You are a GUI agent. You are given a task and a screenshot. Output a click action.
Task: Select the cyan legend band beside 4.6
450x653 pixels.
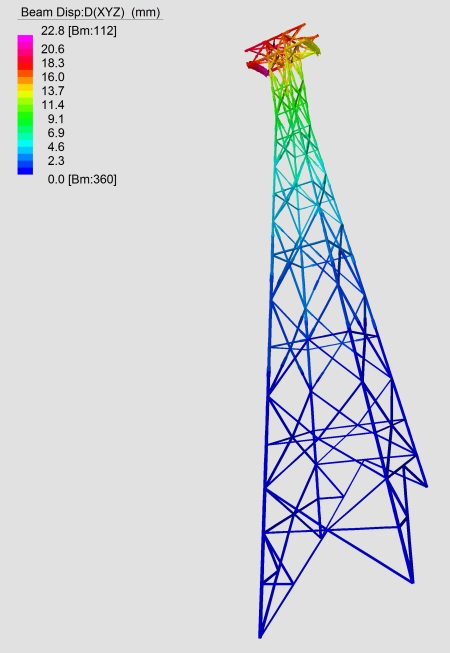tap(25, 147)
